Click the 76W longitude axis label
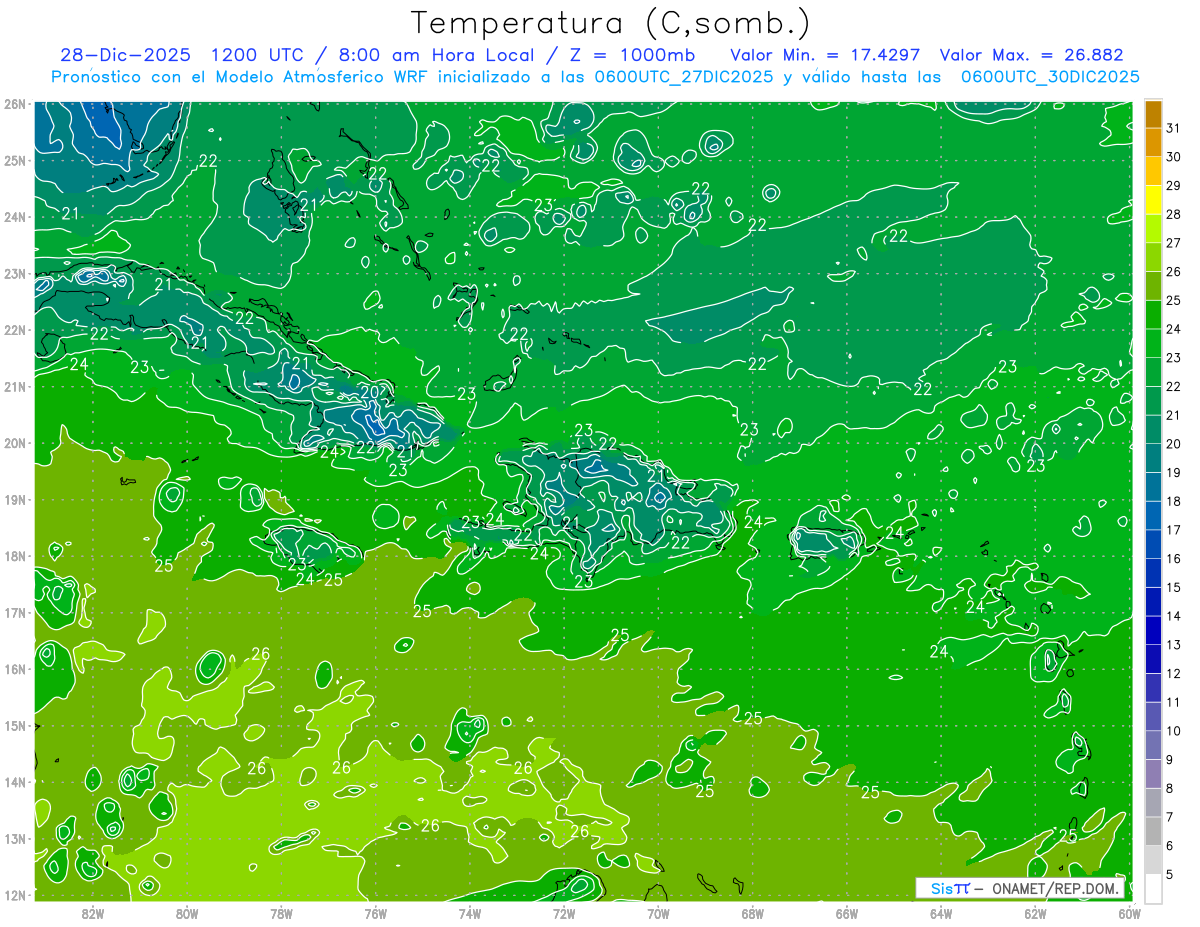Screen dimensions: 1200x927 point(375,912)
